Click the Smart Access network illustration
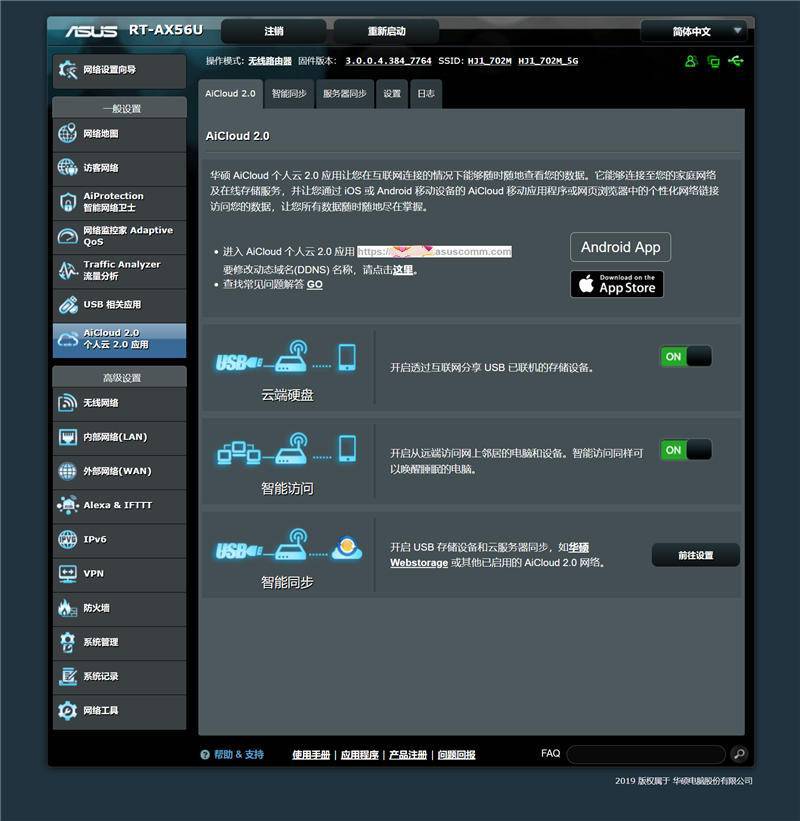This screenshot has height=821, width=800. (286, 449)
